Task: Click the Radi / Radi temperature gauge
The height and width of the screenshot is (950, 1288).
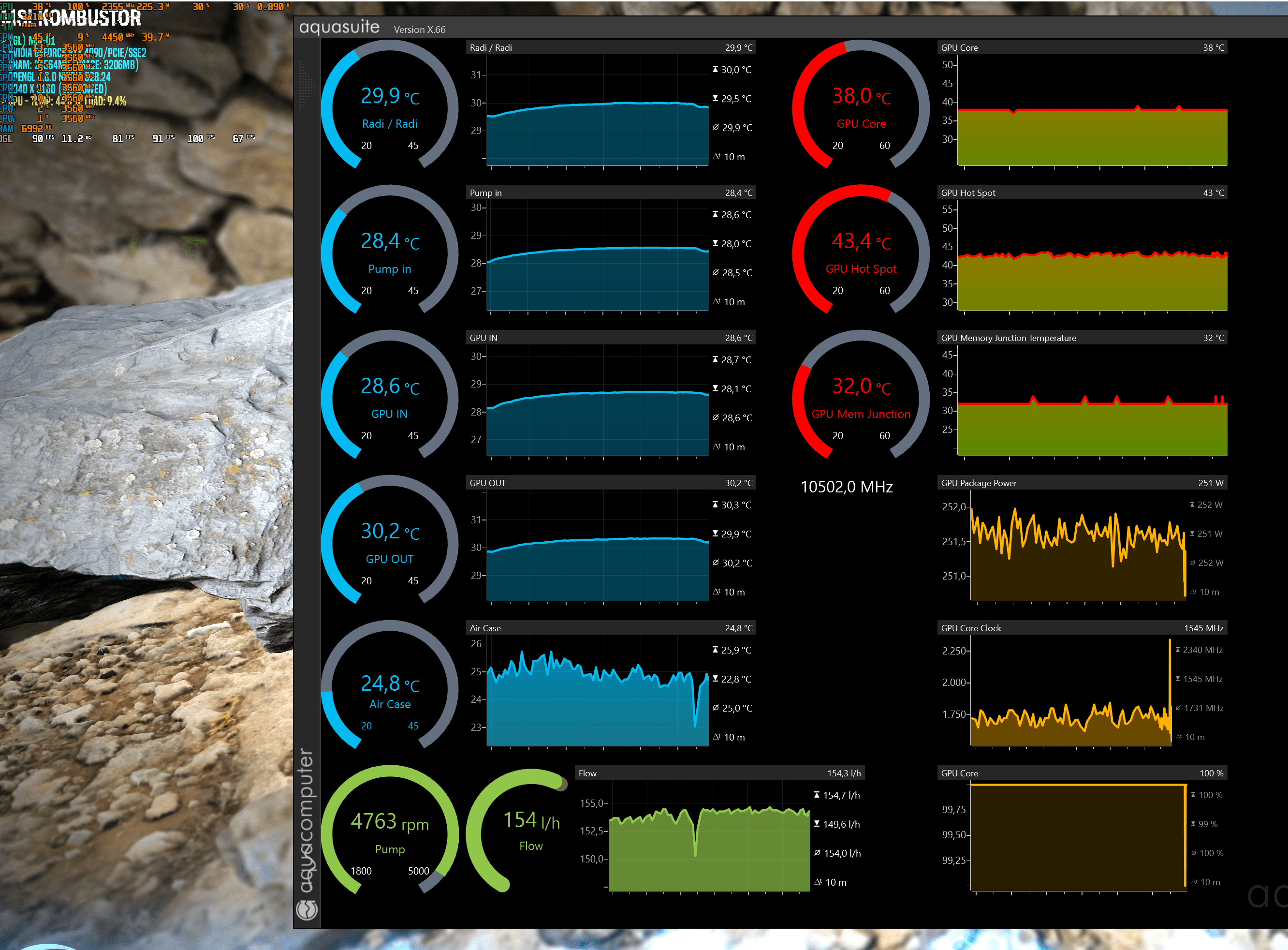Action: click(x=390, y=108)
